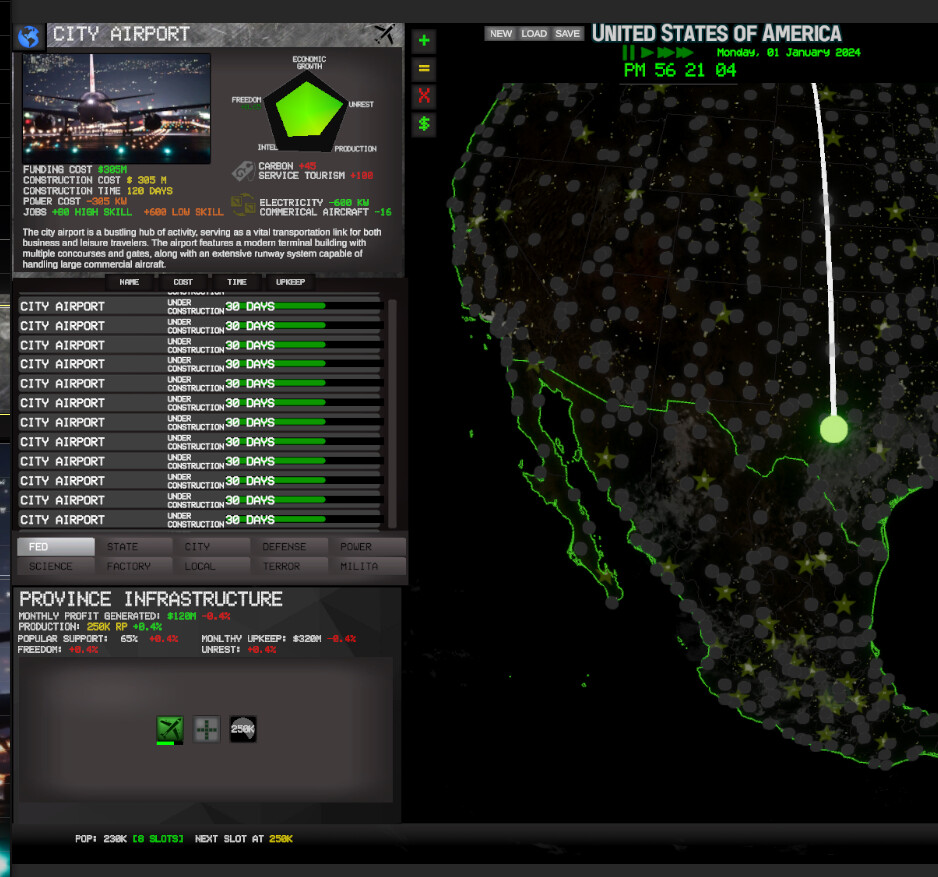Click the crosshair icon next to the airplane icon
This screenshot has width=938, height=877.
click(x=206, y=729)
